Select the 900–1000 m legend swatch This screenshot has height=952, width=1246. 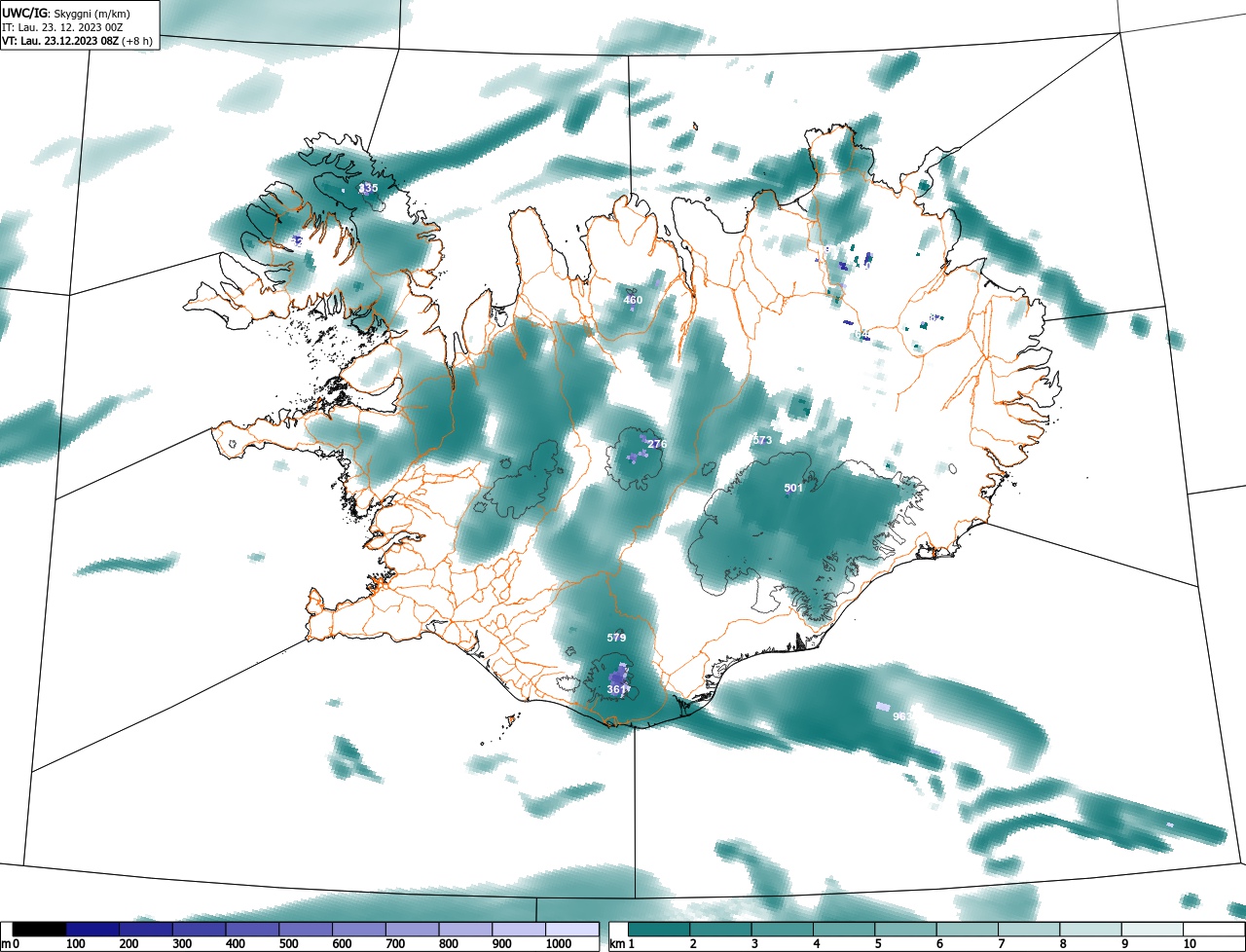[x=519, y=930]
